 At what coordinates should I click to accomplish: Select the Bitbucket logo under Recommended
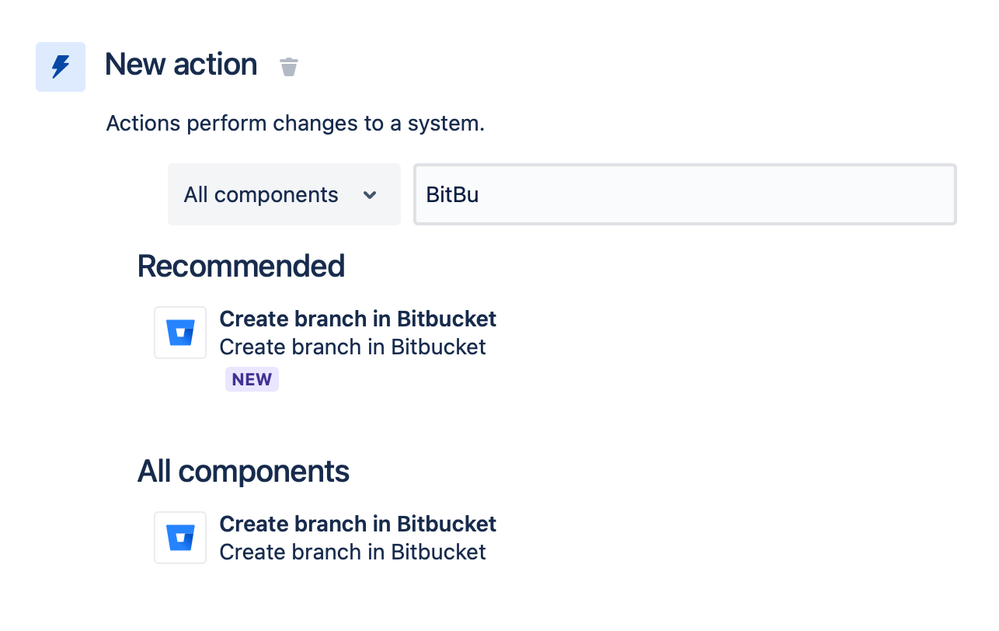(x=180, y=333)
